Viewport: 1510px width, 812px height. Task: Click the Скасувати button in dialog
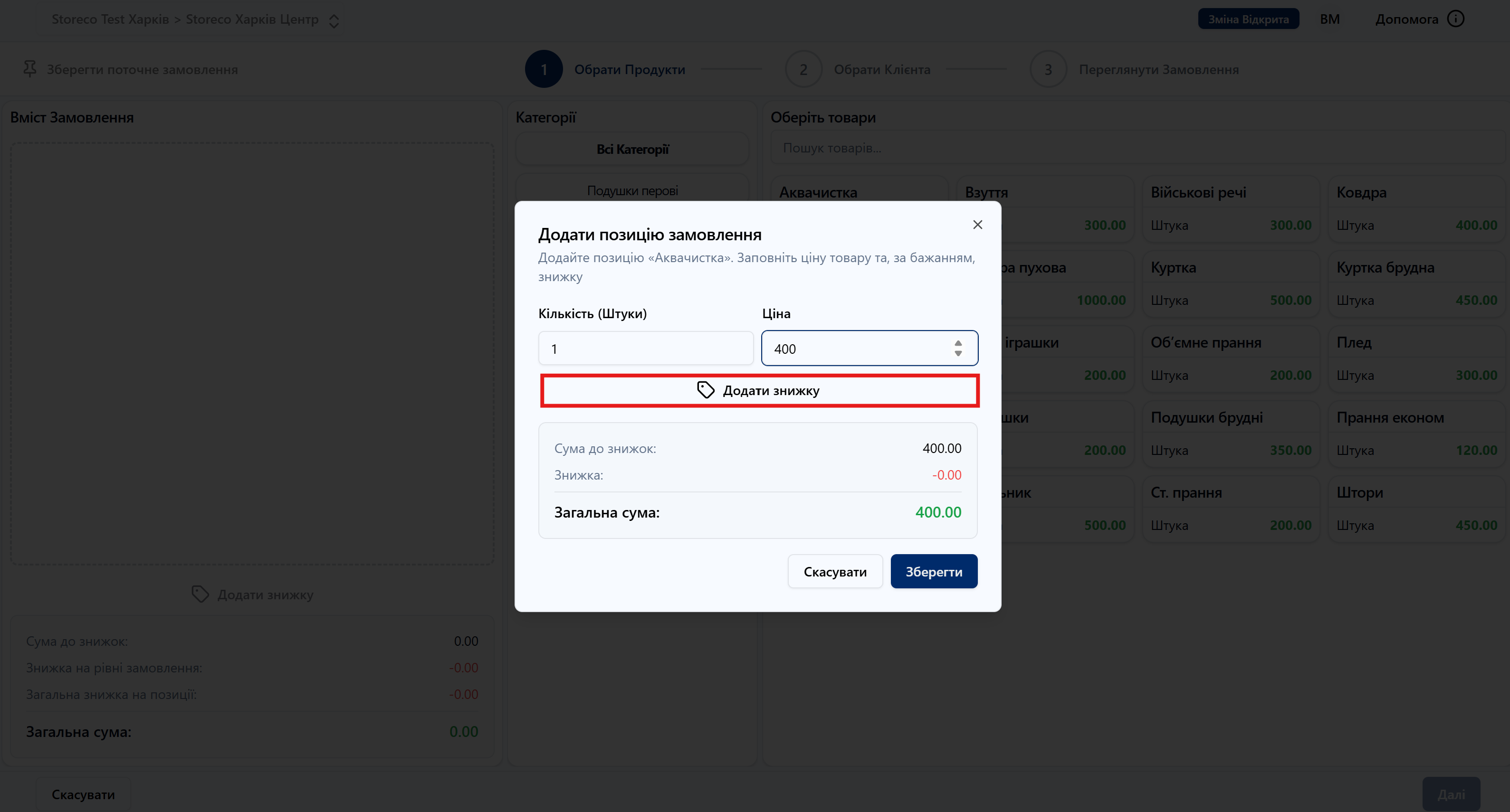(x=835, y=571)
